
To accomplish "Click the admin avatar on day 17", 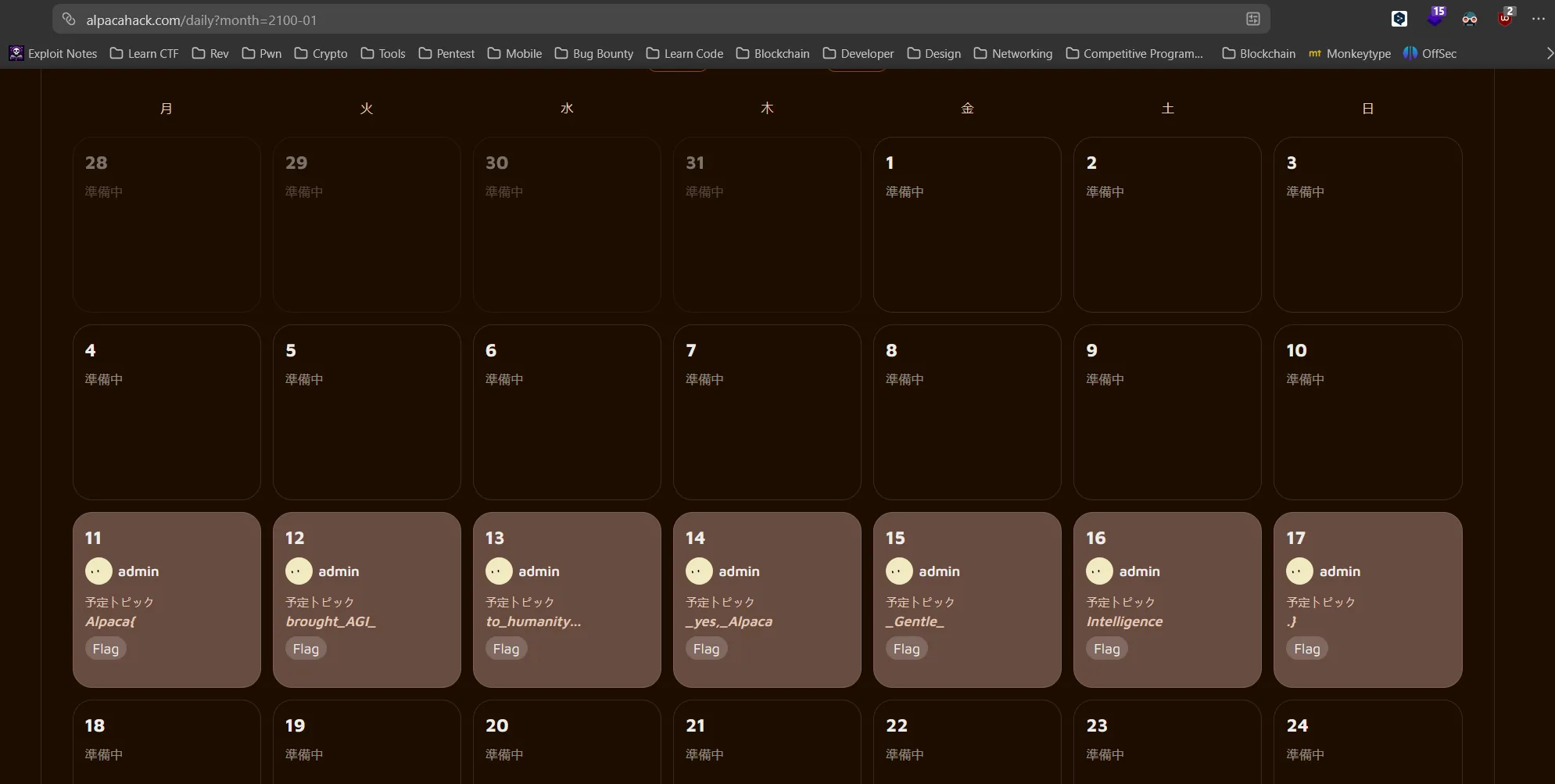I will [x=1299, y=571].
